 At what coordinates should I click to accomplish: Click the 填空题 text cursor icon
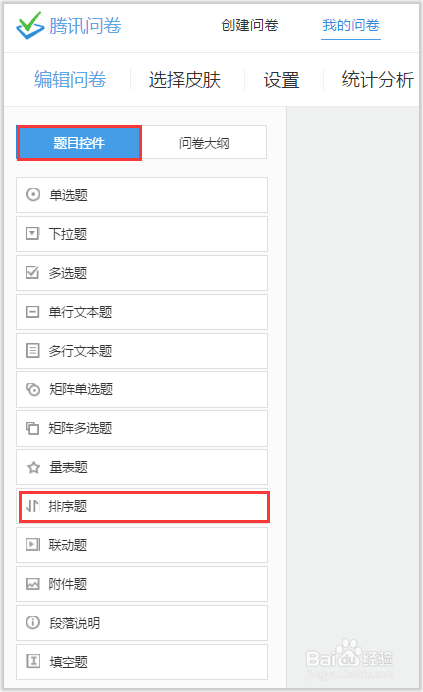[33, 661]
